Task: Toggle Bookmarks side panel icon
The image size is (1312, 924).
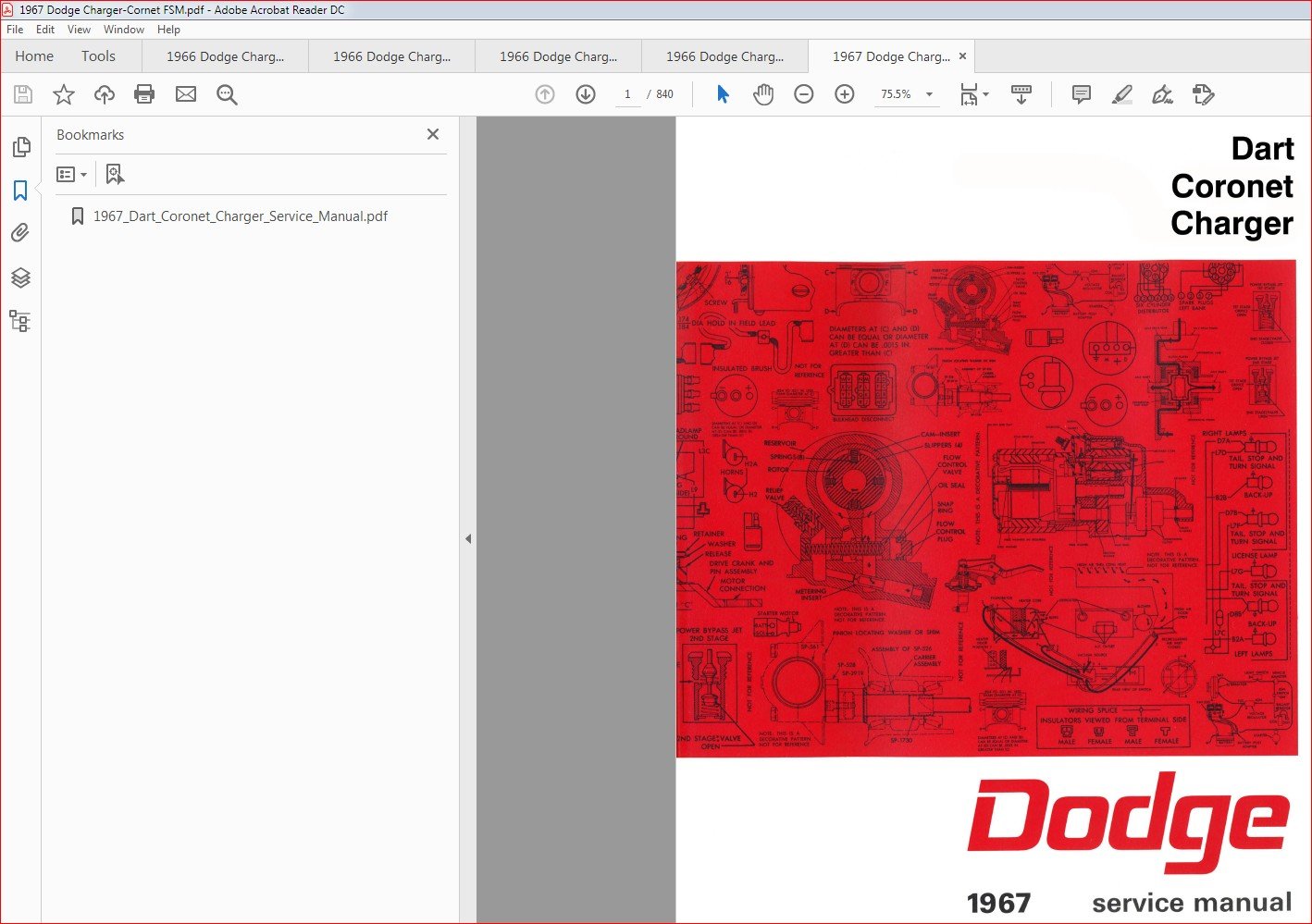Action: tap(20, 191)
